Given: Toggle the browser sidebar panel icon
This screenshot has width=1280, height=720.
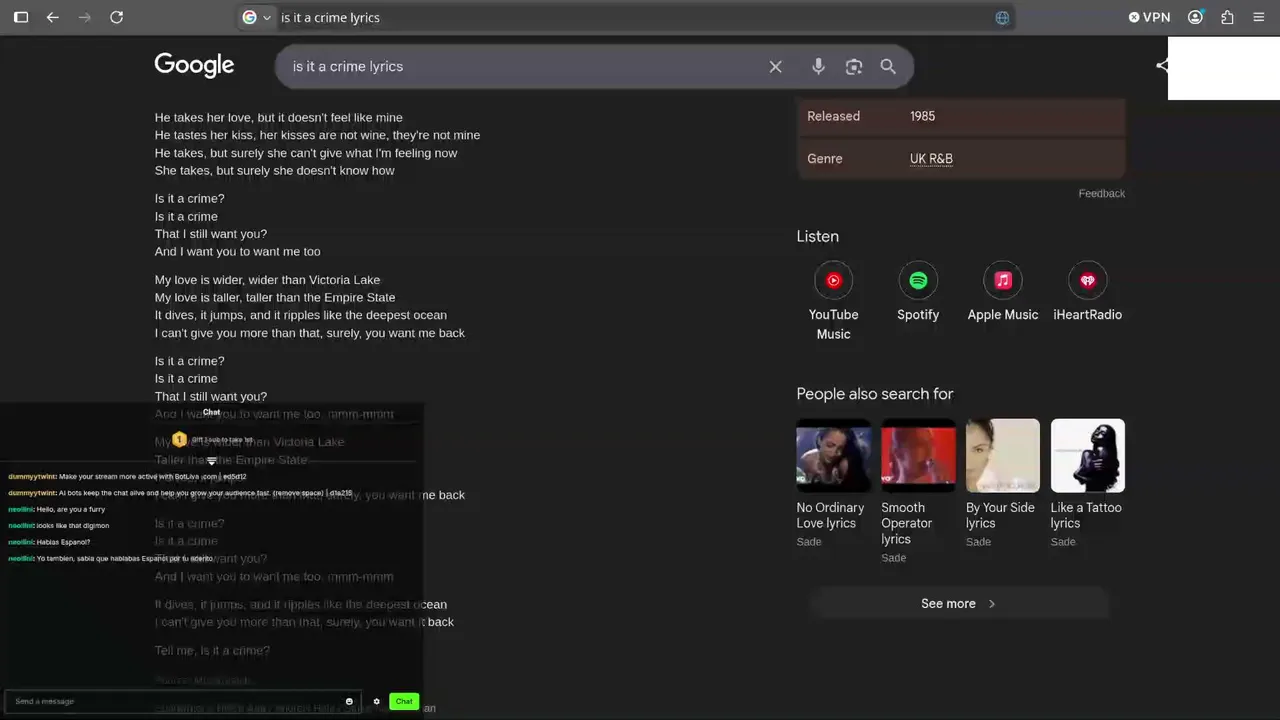Looking at the screenshot, I should pos(21,17).
